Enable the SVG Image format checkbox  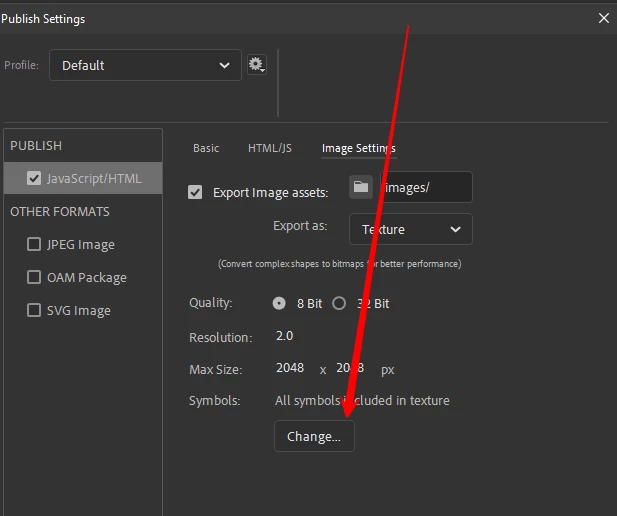click(x=34, y=310)
